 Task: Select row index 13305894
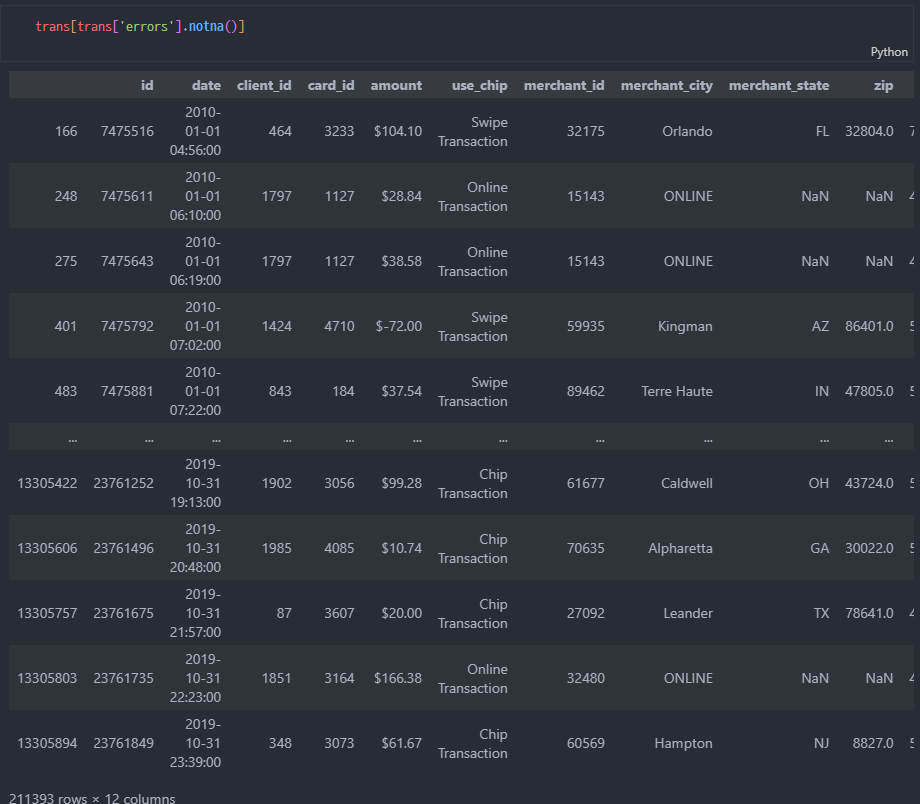47,744
